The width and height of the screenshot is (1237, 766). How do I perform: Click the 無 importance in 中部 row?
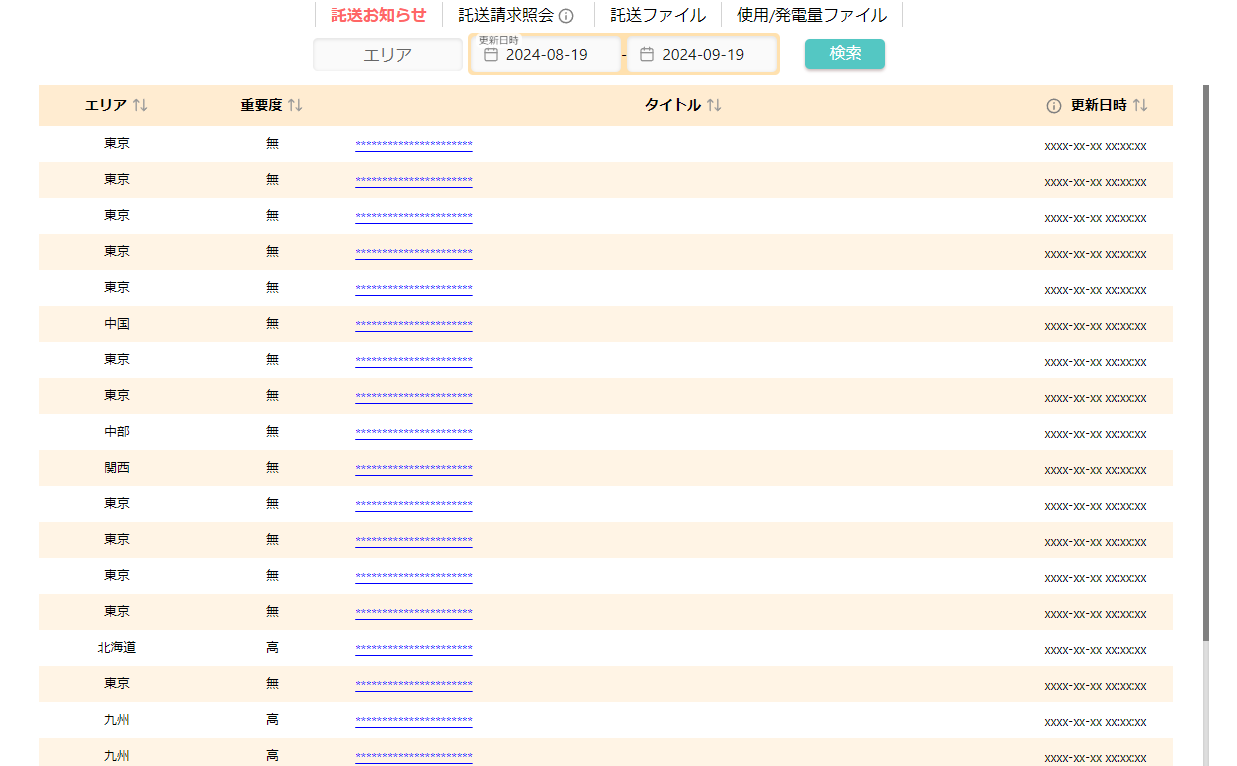(x=272, y=432)
